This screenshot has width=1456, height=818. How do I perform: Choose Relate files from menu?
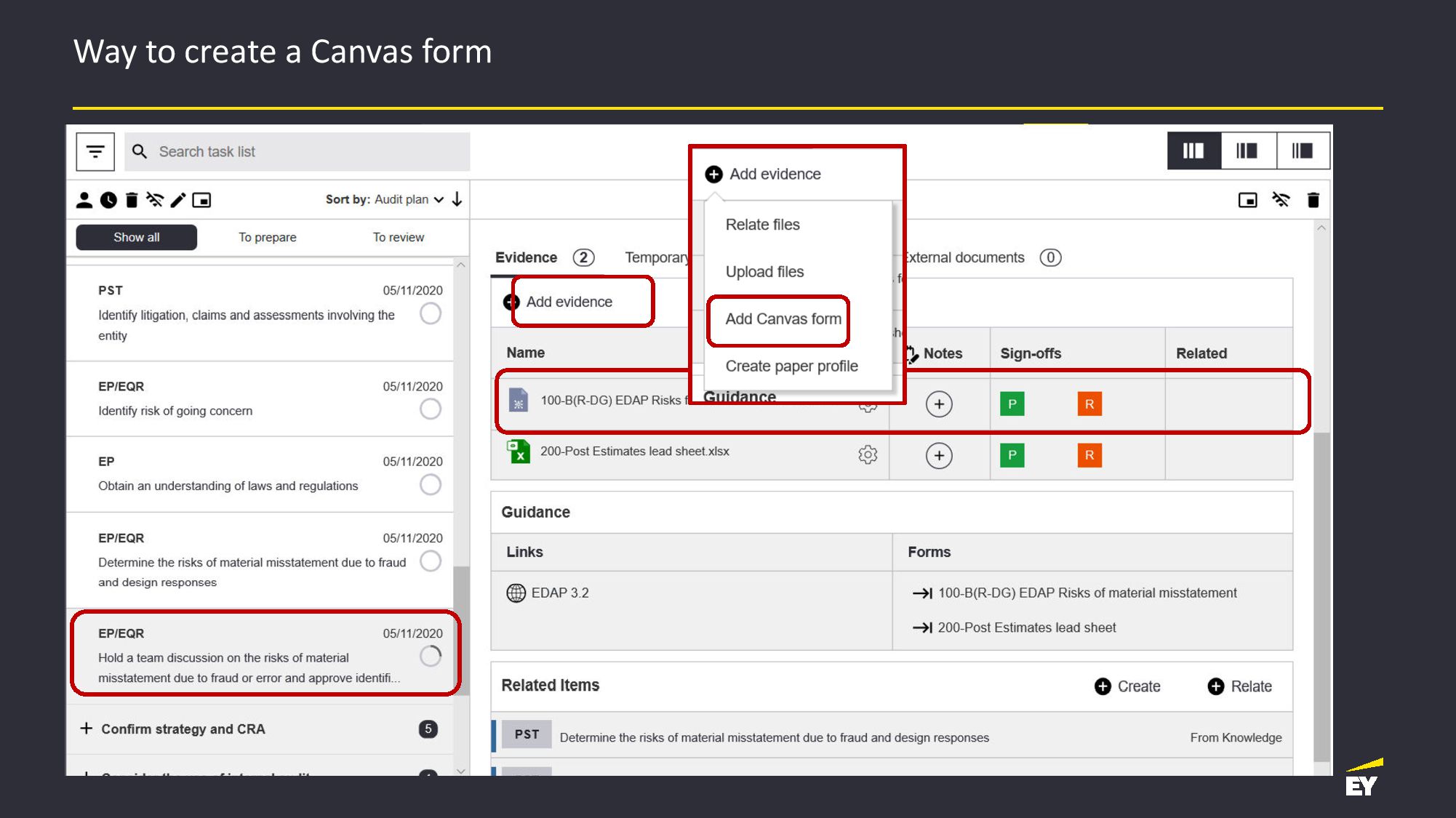pos(763,225)
